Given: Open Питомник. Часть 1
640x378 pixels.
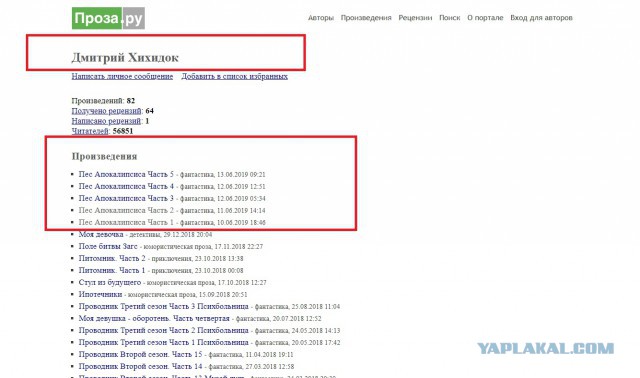Looking at the screenshot, I should [x=112, y=270].
